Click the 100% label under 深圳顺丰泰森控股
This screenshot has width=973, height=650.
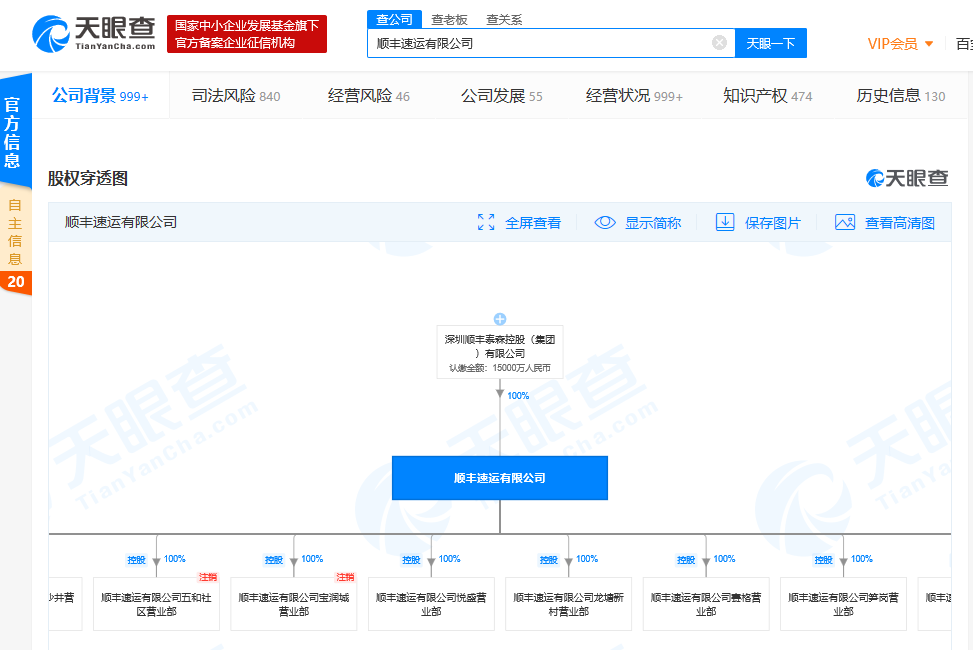518,395
